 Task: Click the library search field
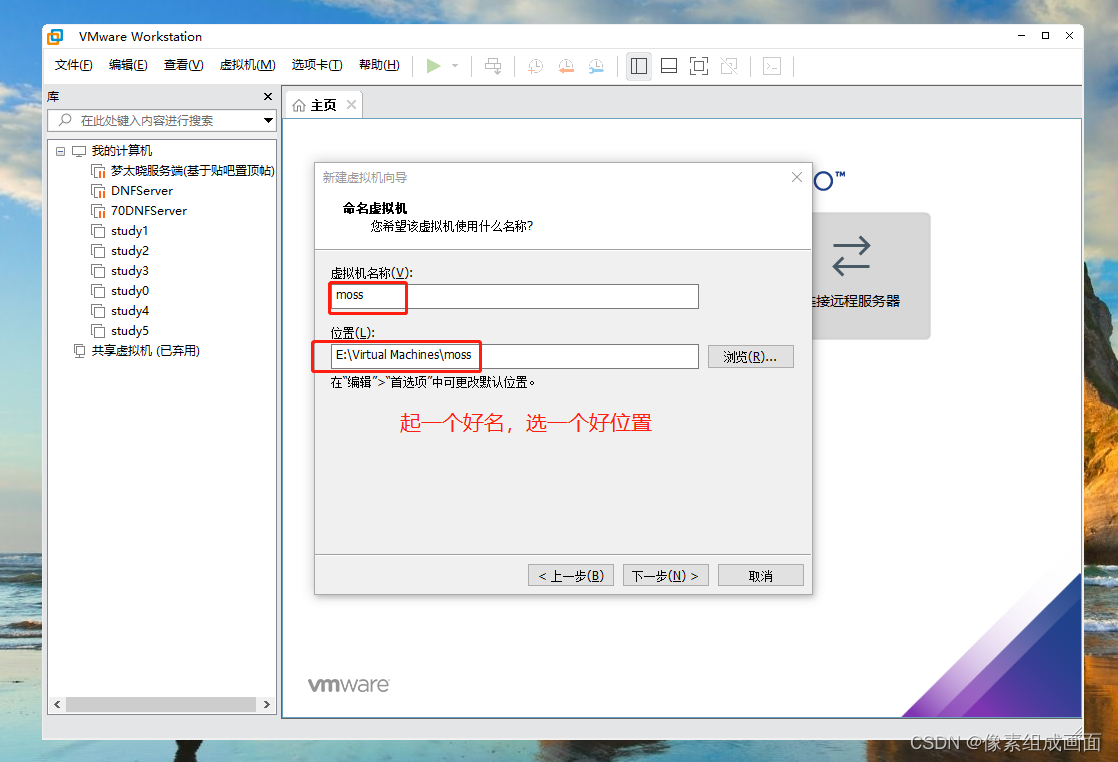point(162,120)
